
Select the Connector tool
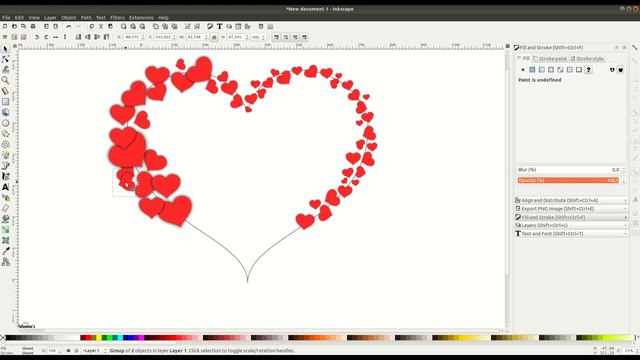(x=5, y=262)
